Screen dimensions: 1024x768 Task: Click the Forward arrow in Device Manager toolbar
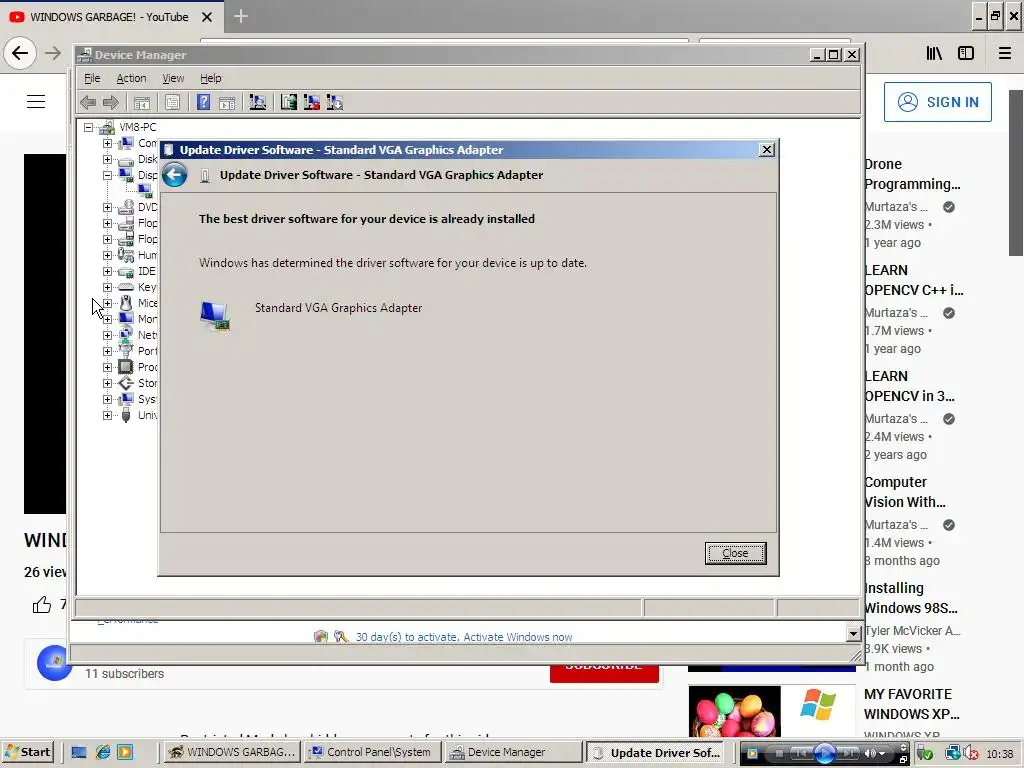pyautogui.click(x=111, y=103)
